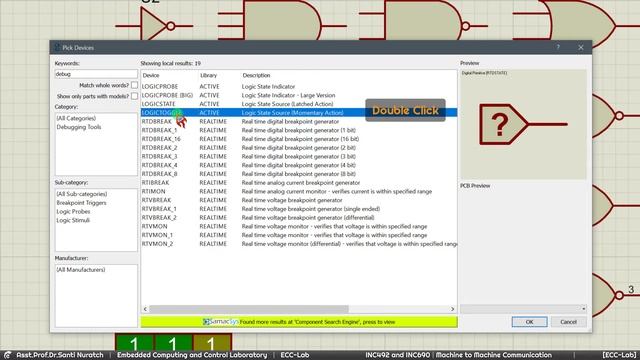Select RTDBREAK_4 device row

click(x=299, y=165)
